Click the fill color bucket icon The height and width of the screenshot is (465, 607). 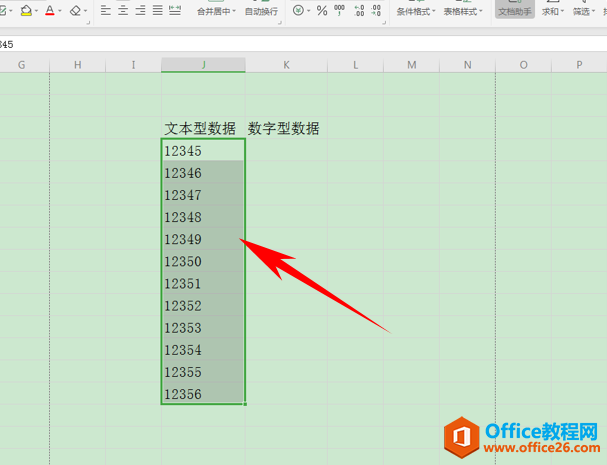[26, 10]
